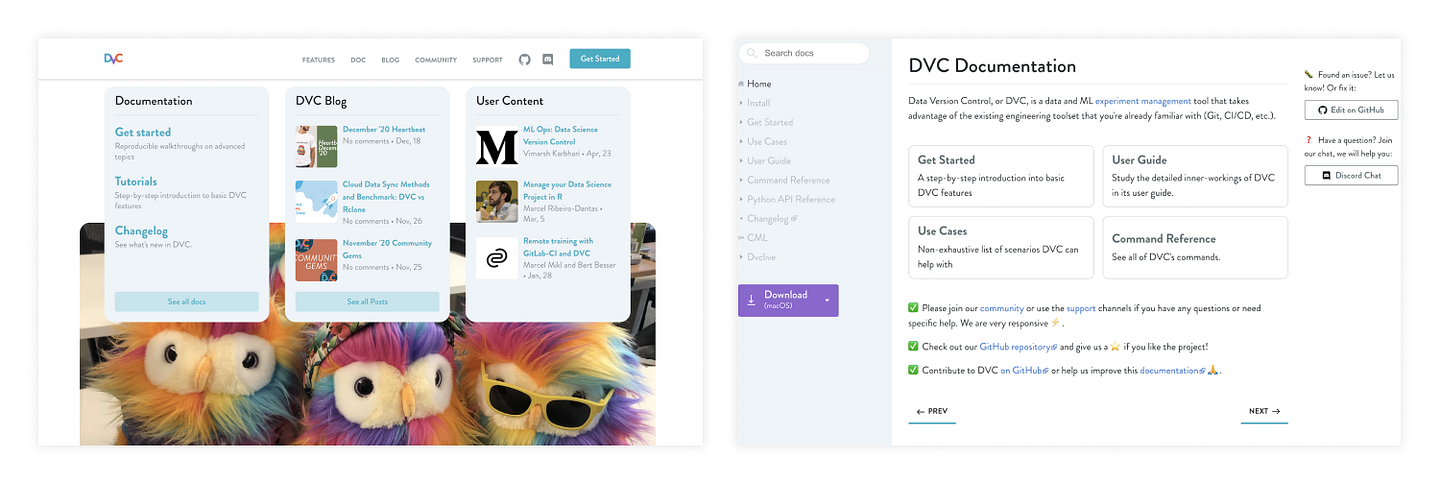1440x484 pixels.
Task: Click the DVC logo in the site header
Action: point(113,59)
